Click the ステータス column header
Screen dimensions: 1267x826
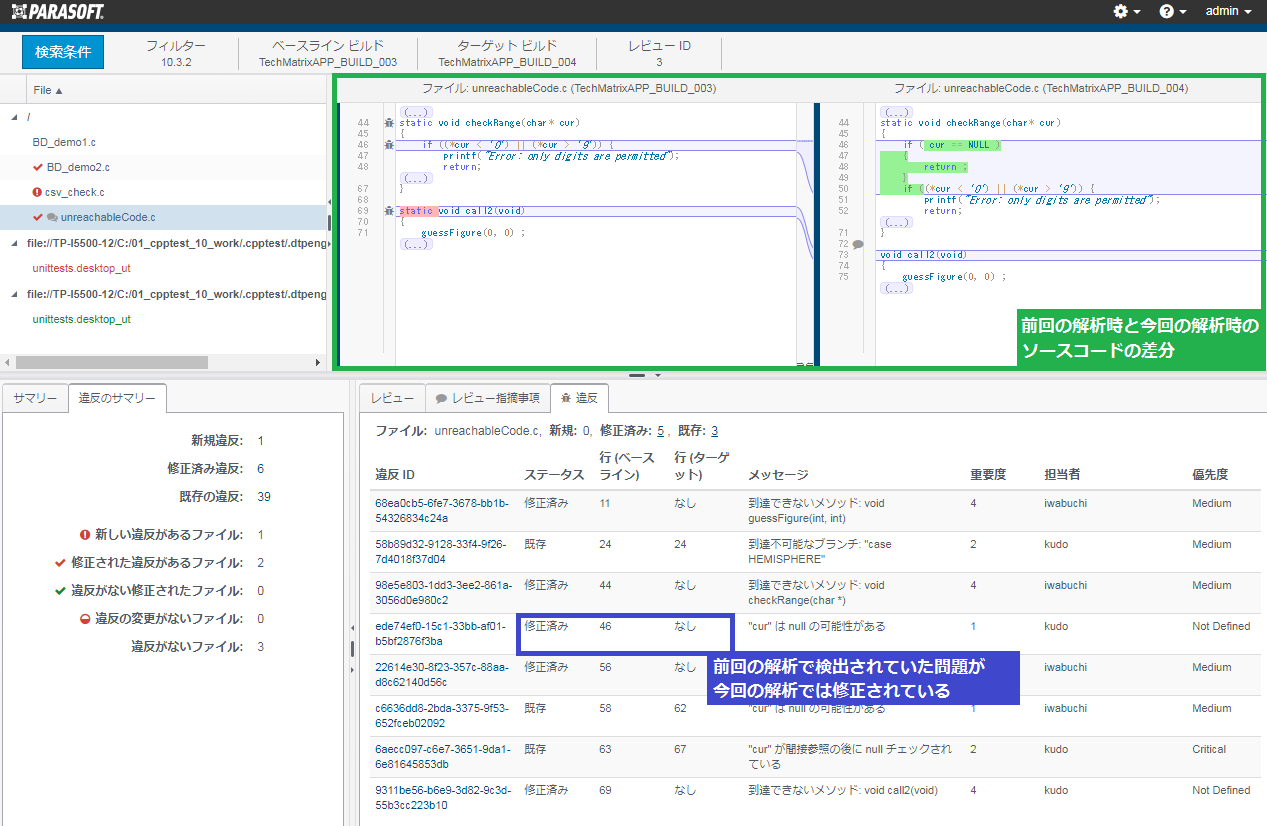[554, 475]
